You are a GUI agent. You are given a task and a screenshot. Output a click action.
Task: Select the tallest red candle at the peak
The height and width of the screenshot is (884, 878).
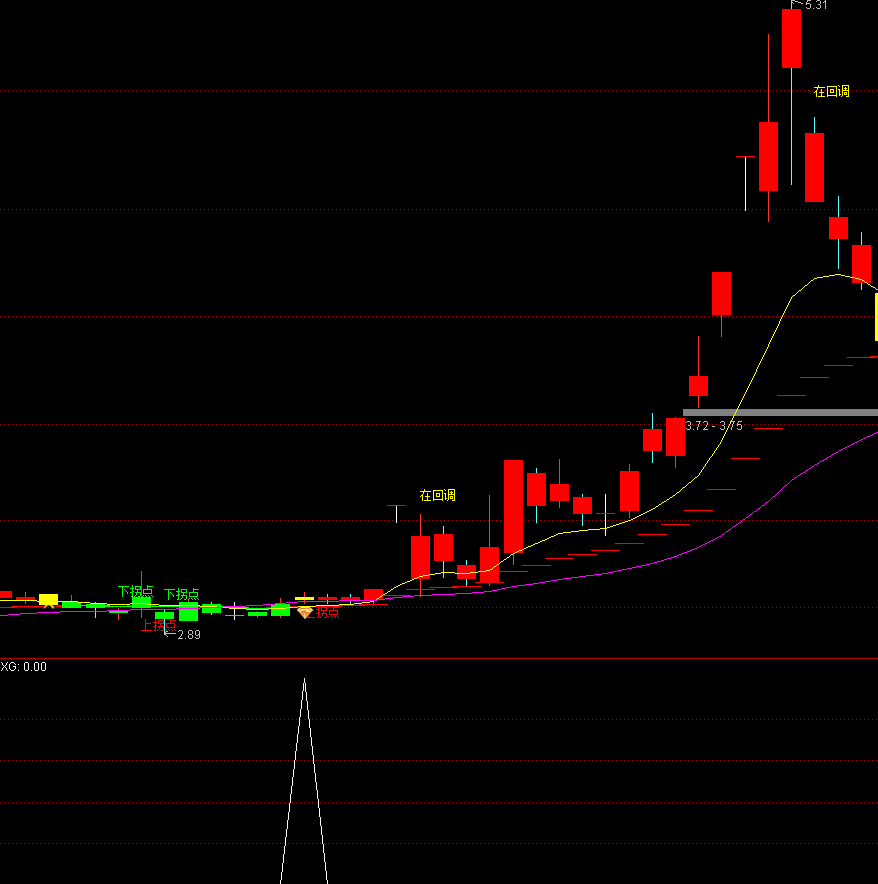(791, 38)
